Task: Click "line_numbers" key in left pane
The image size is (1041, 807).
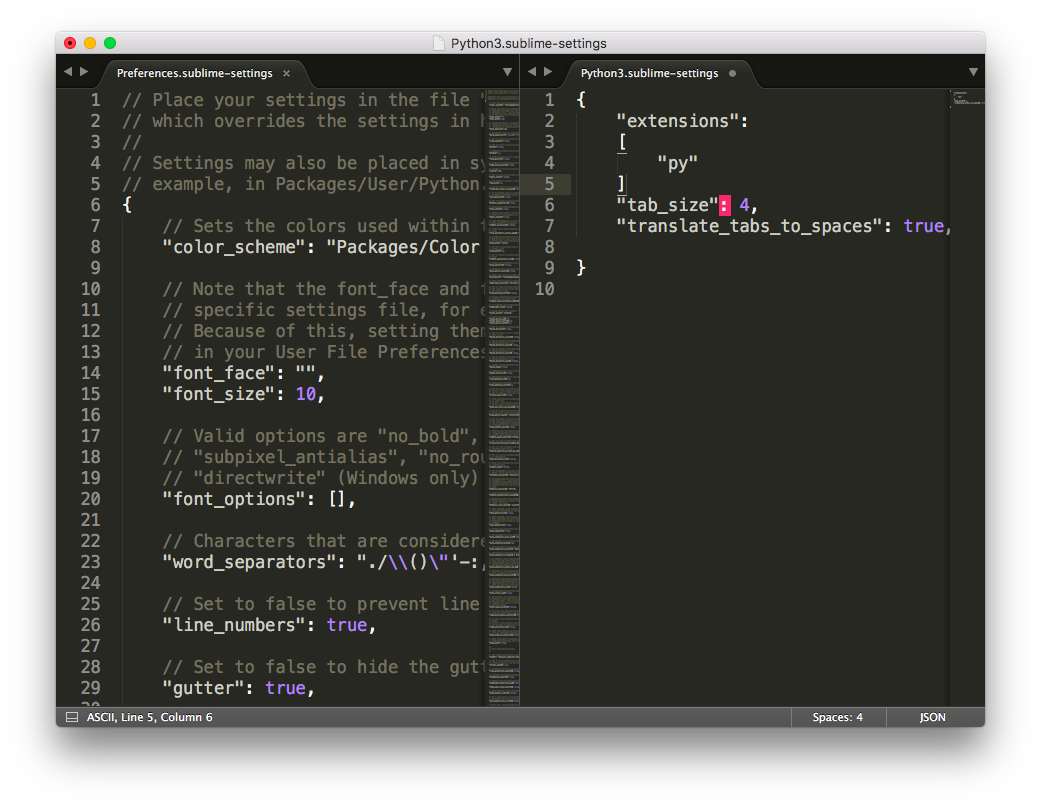Action: point(234,625)
